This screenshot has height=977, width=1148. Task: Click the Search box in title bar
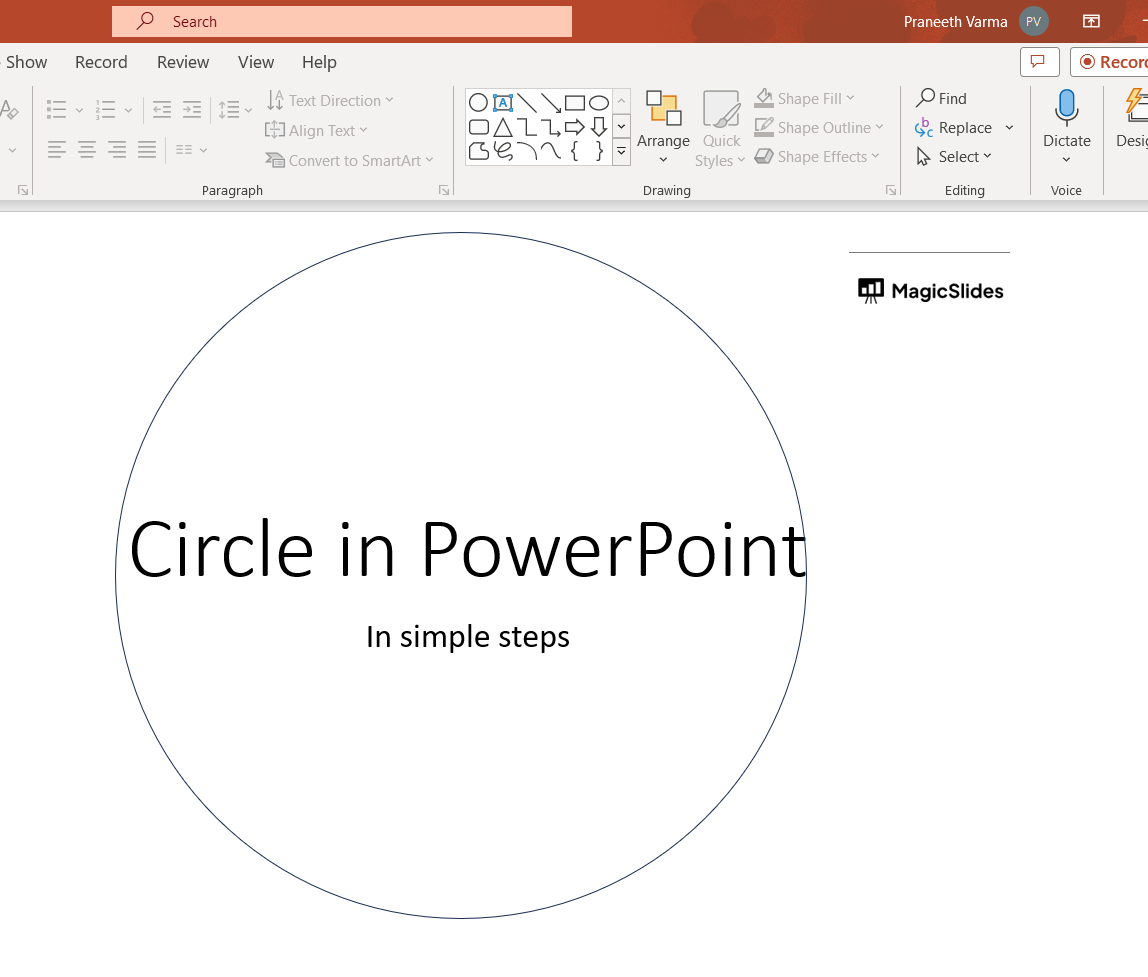342,21
